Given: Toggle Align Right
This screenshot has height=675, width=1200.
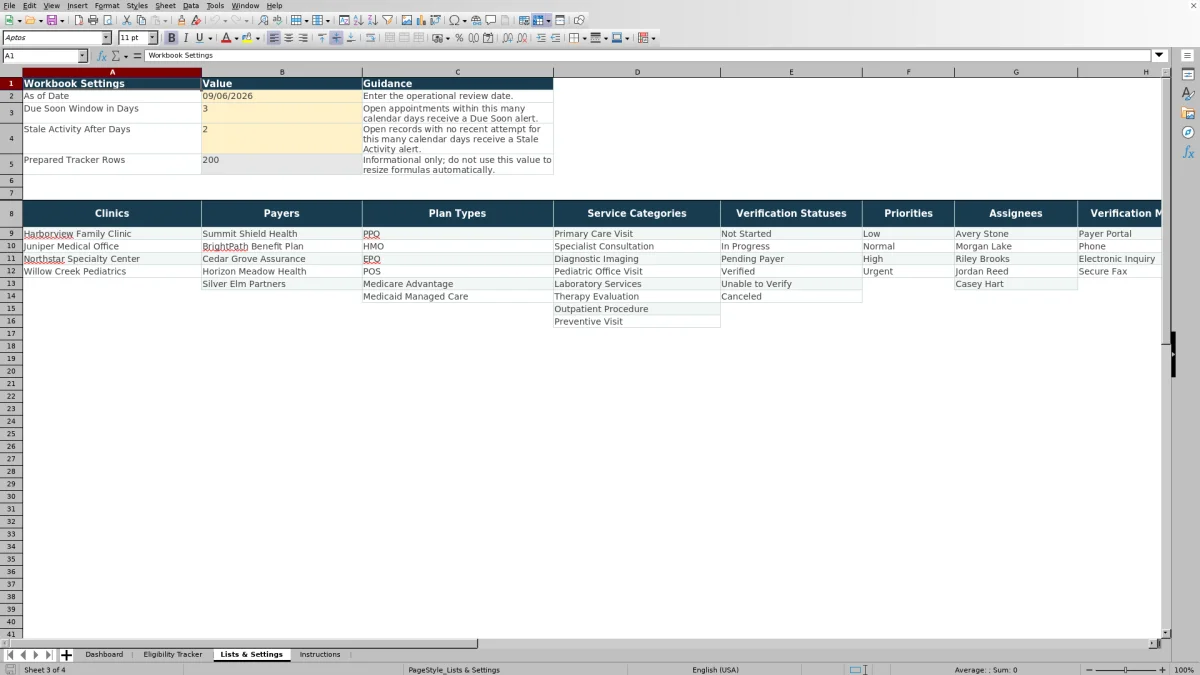Looking at the screenshot, I should [x=303, y=38].
